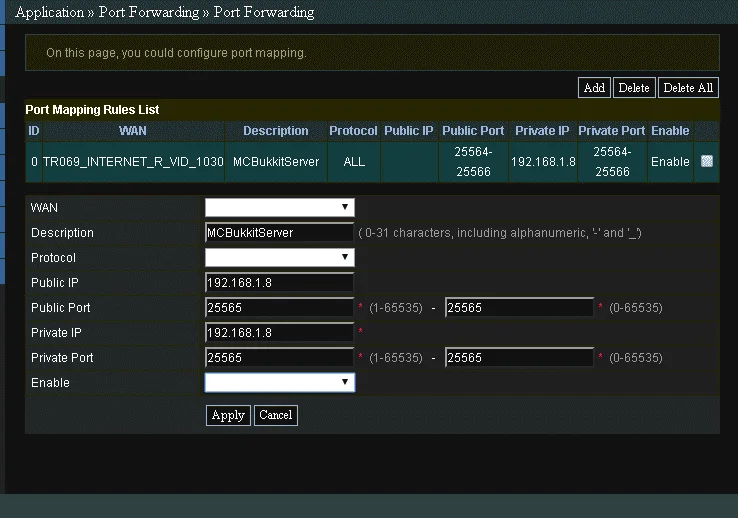Click the Delete All button
The image size is (738, 518).
click(688, 88)
